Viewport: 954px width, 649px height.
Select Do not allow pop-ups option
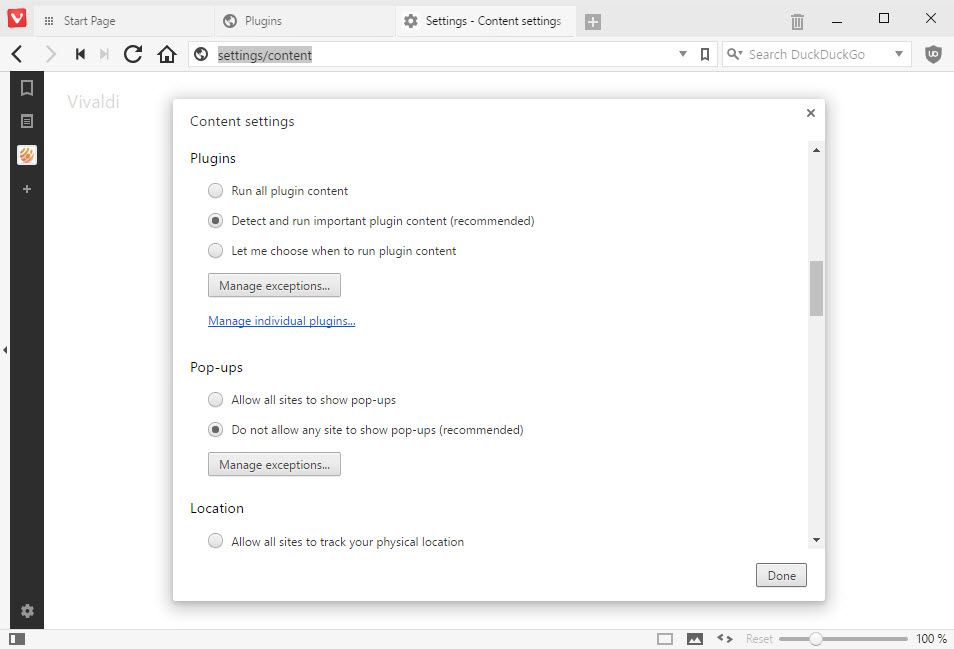tap(215, 429)
